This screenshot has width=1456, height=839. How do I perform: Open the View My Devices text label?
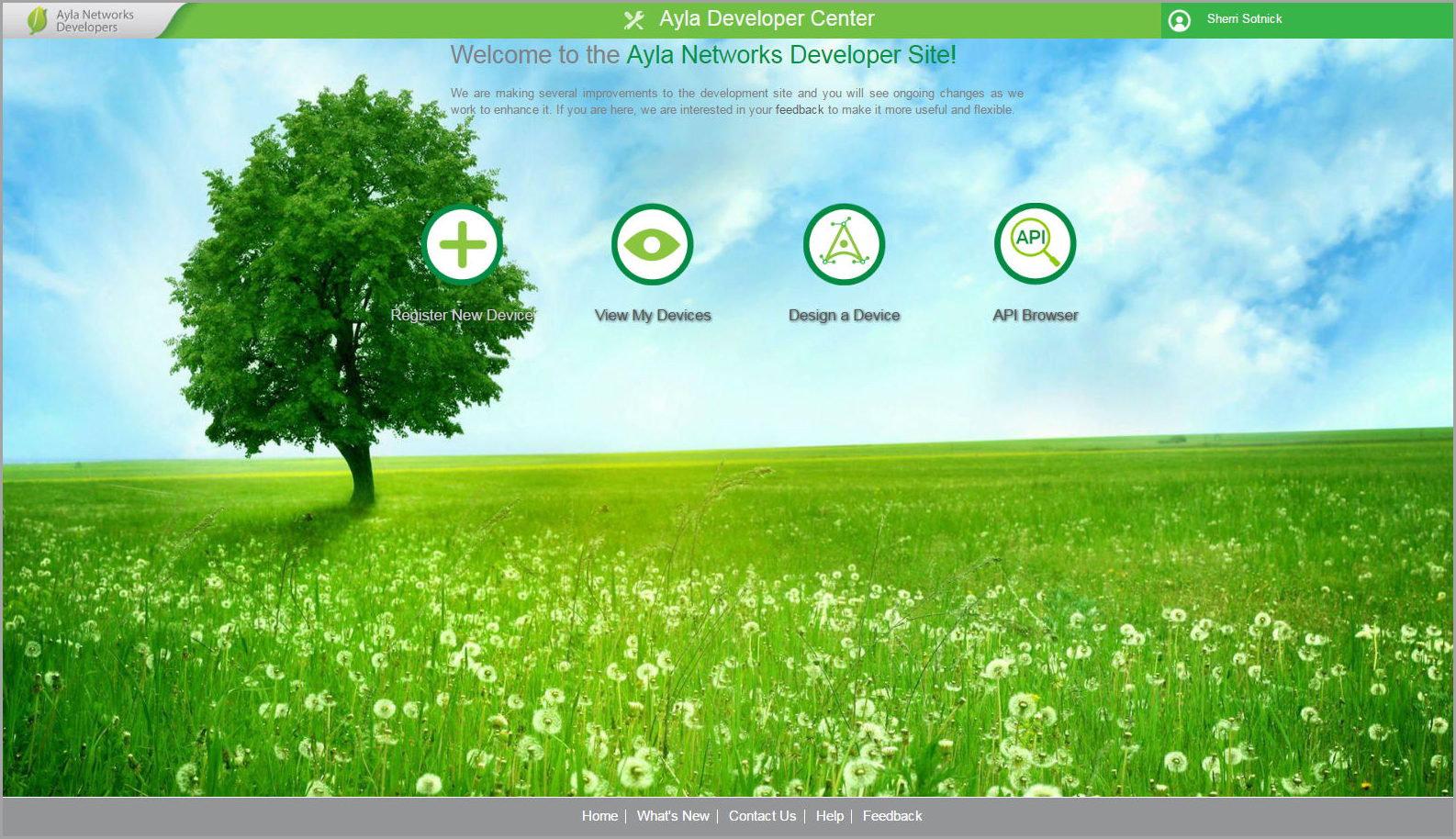click(x=653, y=315)
